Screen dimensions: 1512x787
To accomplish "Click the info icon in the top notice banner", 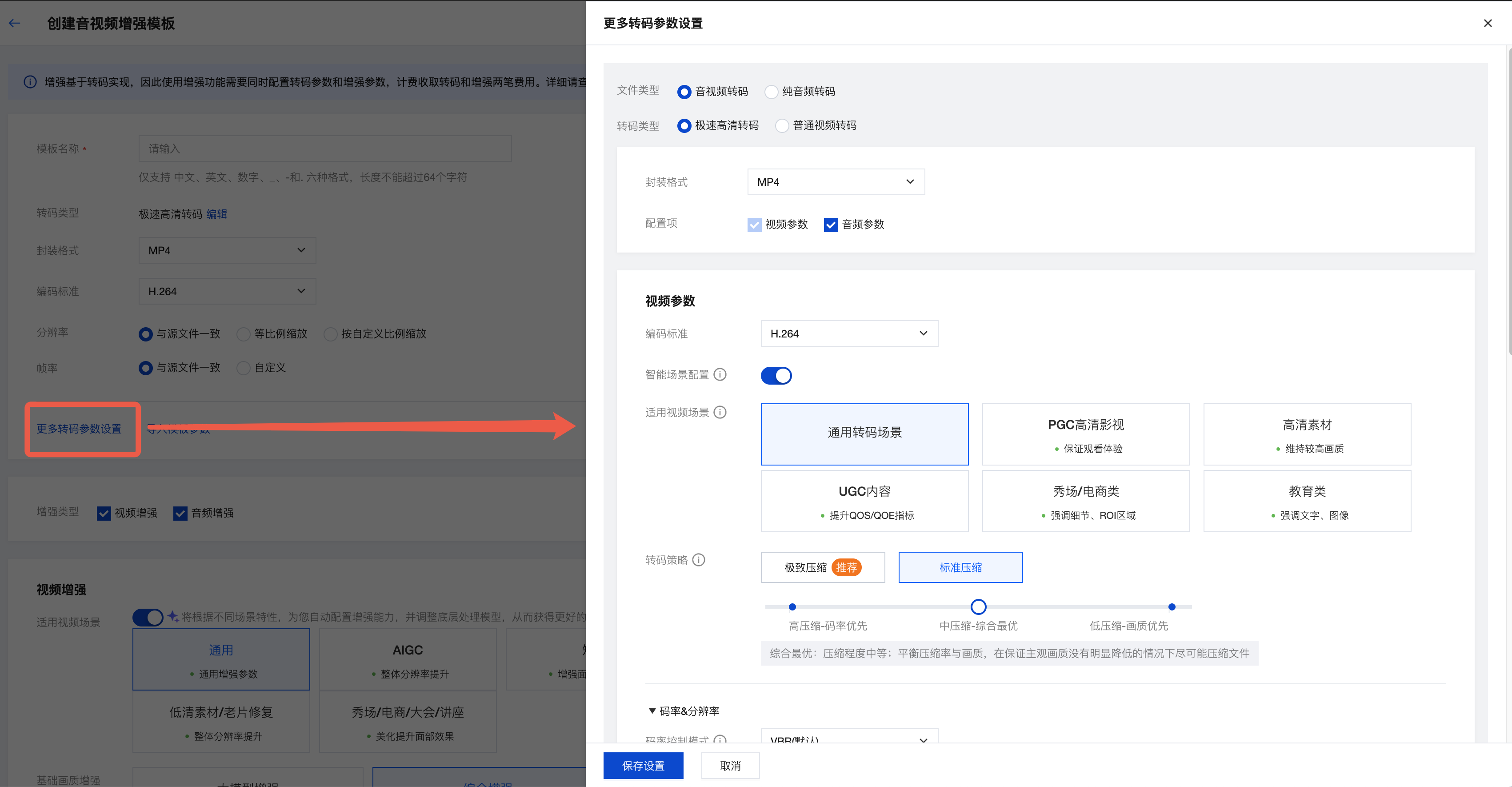I will 30,82.
